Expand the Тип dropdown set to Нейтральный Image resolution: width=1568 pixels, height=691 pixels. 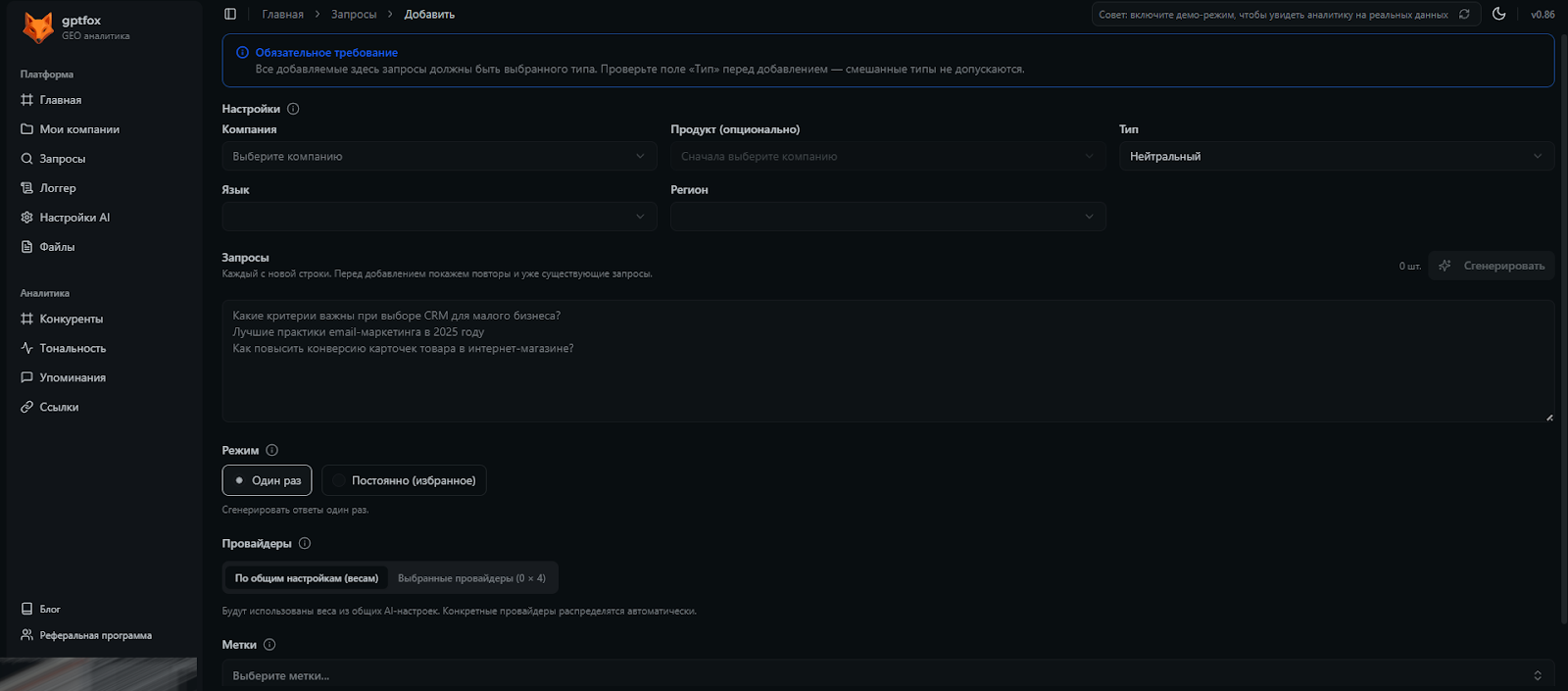click(x=1336, y=157)
